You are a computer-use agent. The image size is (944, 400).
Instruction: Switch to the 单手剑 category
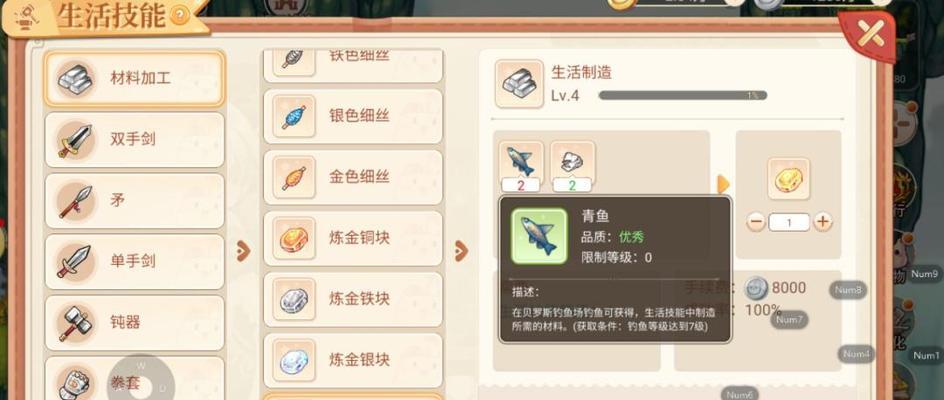(x=135, y=261)
